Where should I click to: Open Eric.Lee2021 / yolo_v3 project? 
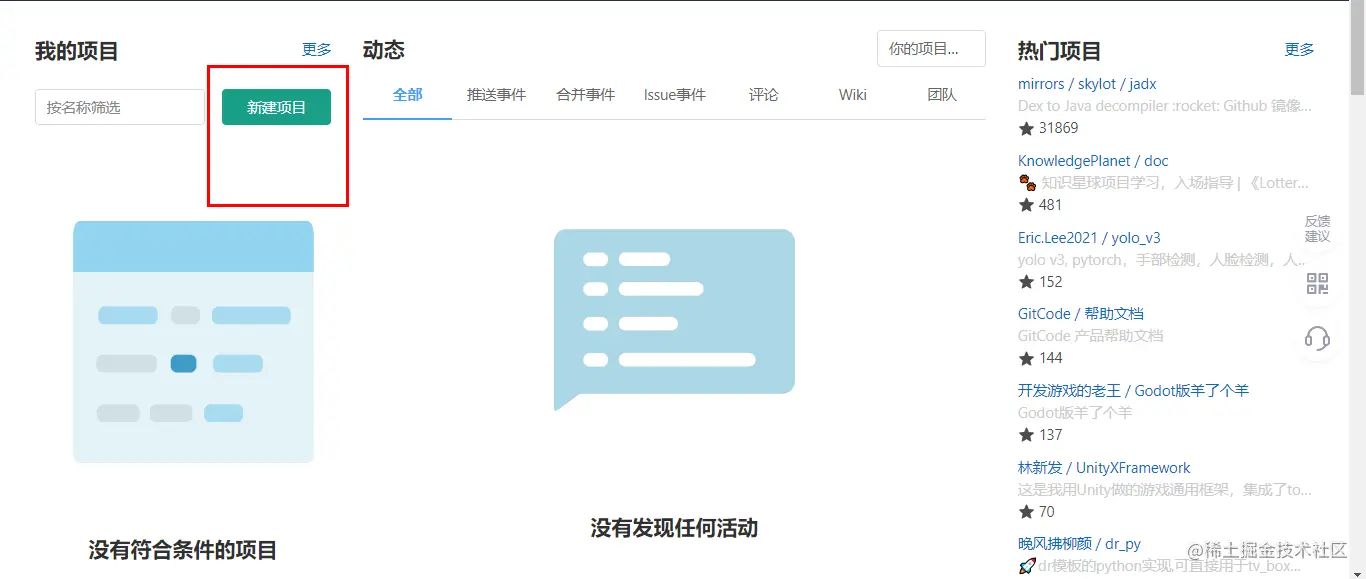(x=1089, y=238)
